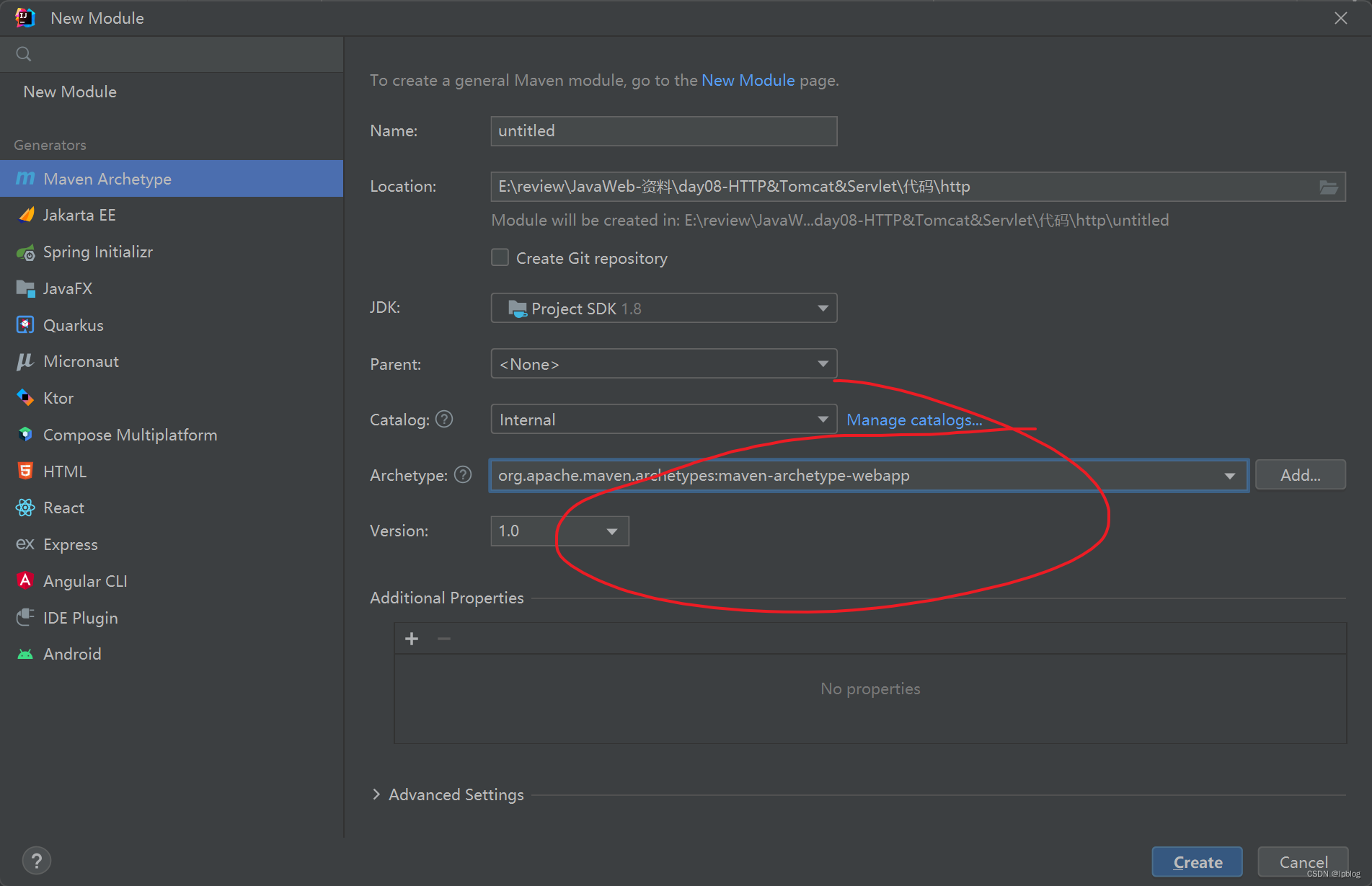Image resolution: width=1372 pixels, height=886 pixels.
Task: Click the search magnifier icon
Action: click(23, 54)
